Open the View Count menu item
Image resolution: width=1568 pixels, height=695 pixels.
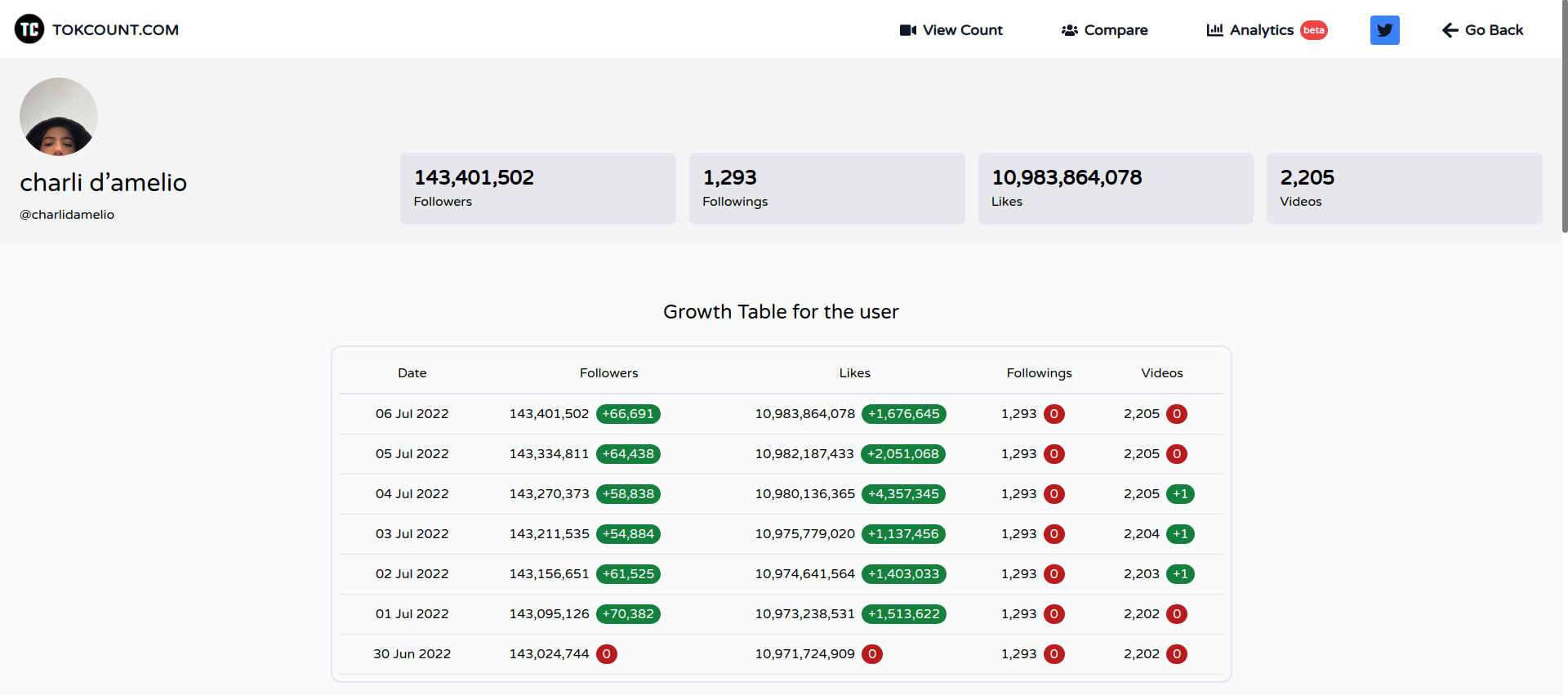point(962,30)
